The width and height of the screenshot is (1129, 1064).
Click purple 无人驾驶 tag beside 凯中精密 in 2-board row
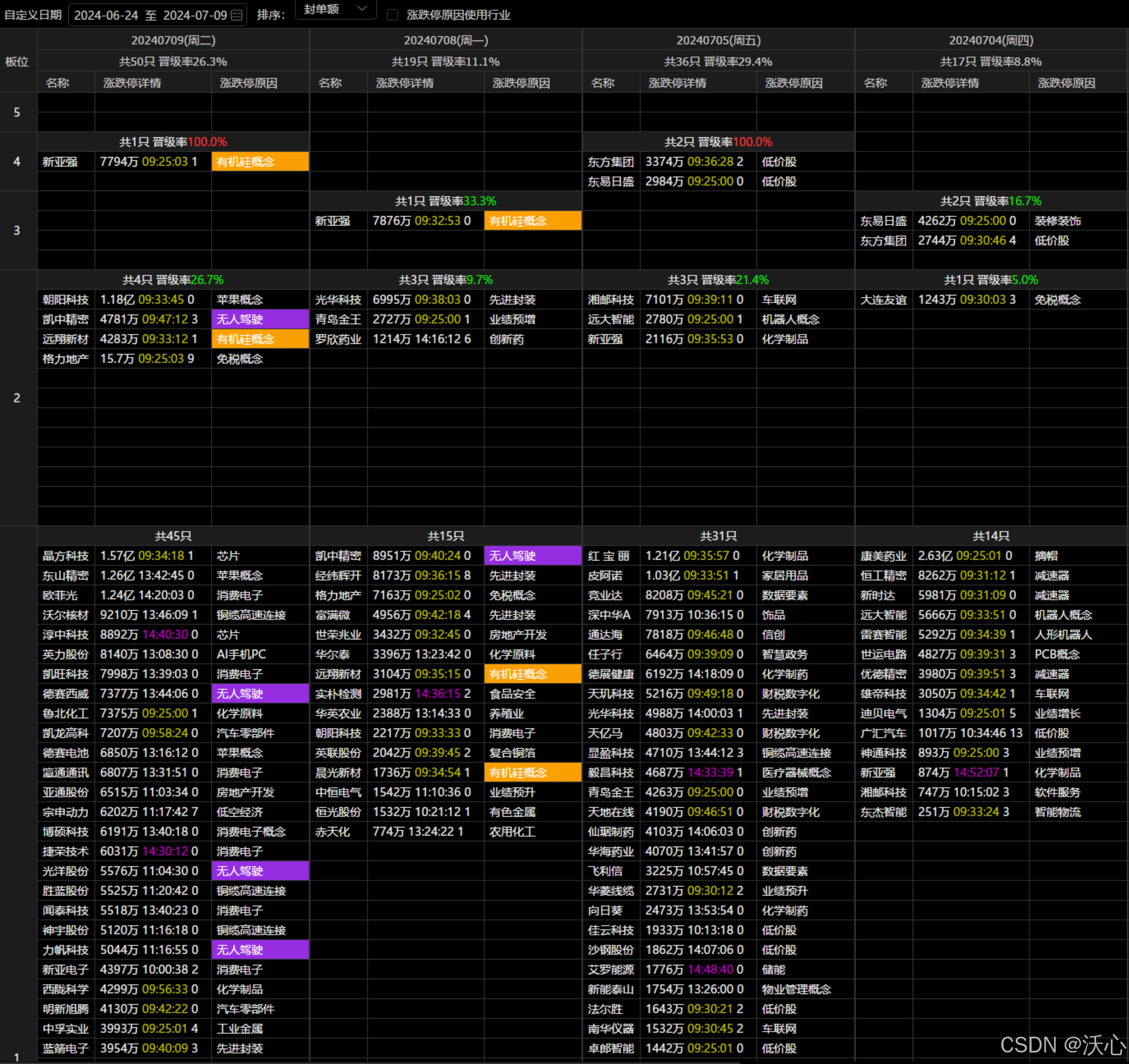[260, 319]
